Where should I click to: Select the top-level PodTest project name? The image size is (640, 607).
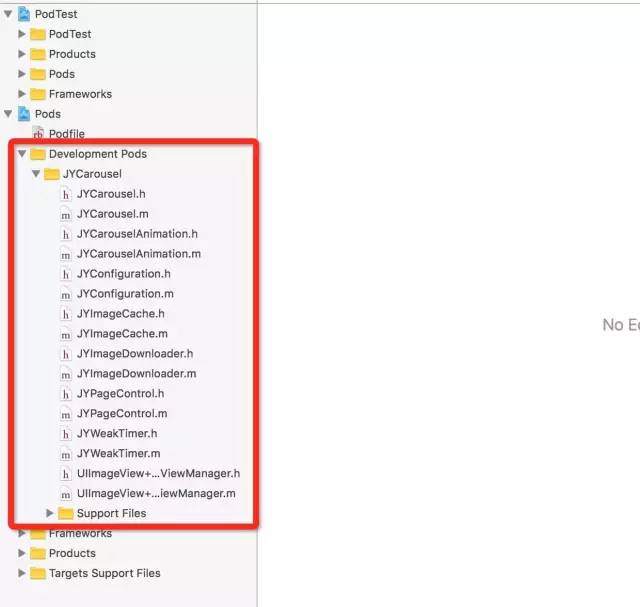tap(56, 14)
